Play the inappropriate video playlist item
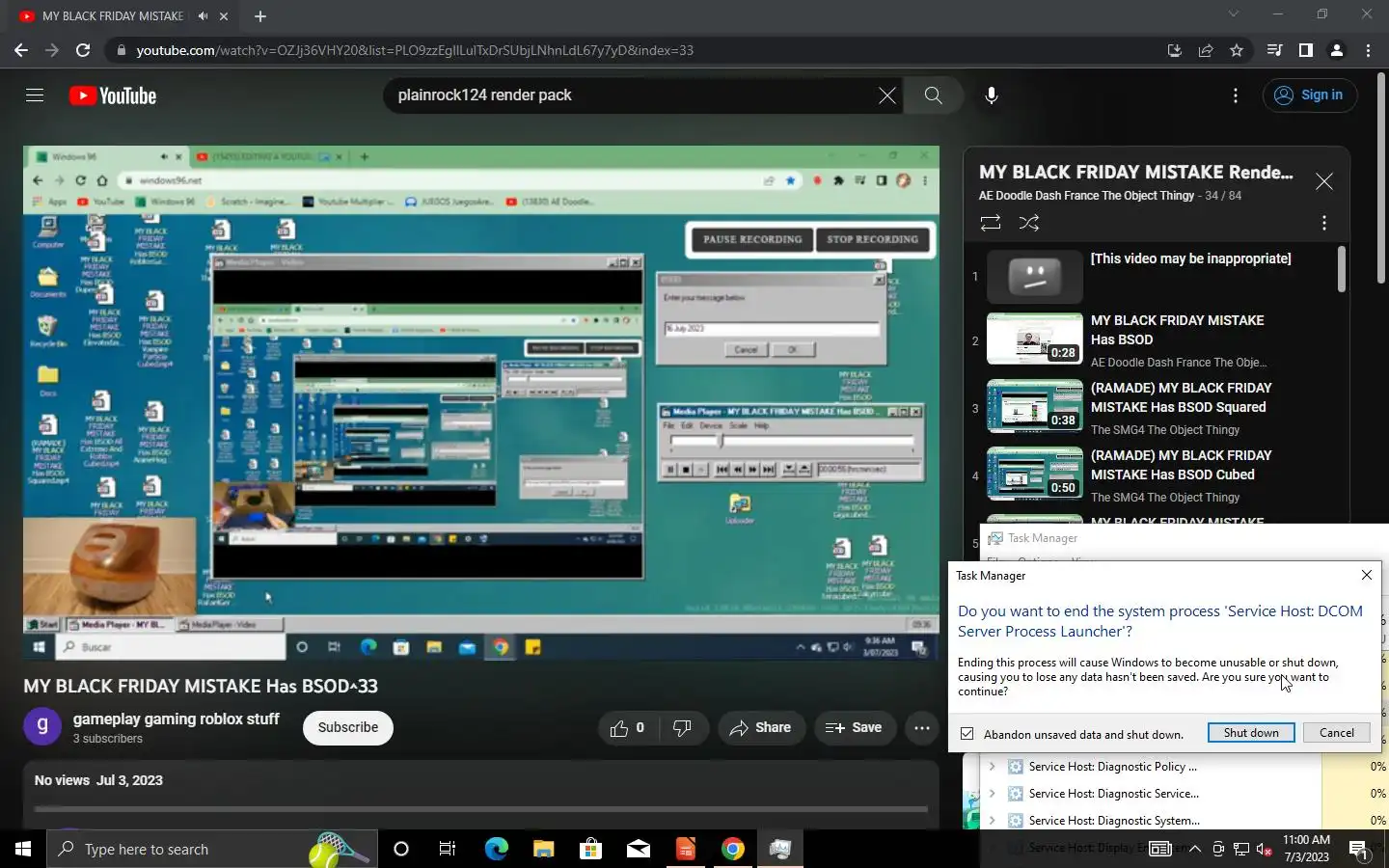This screenshot has height=868, width=1389. tap(1153, 277)
